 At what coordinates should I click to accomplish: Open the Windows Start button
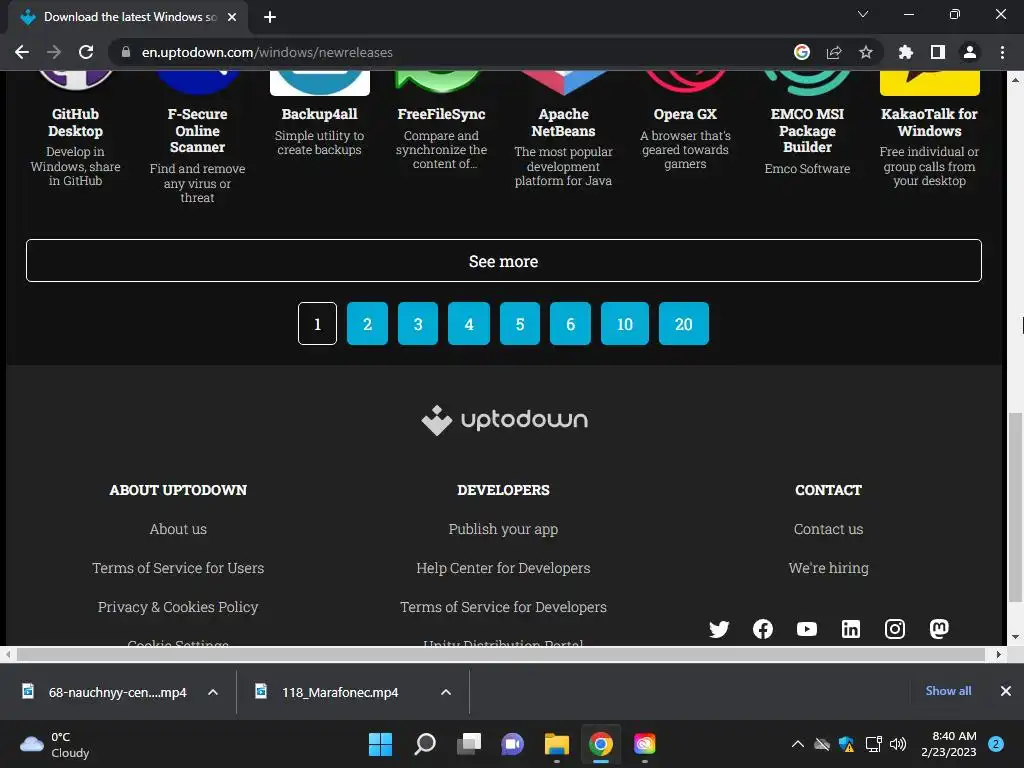click(x=380, y=744)
